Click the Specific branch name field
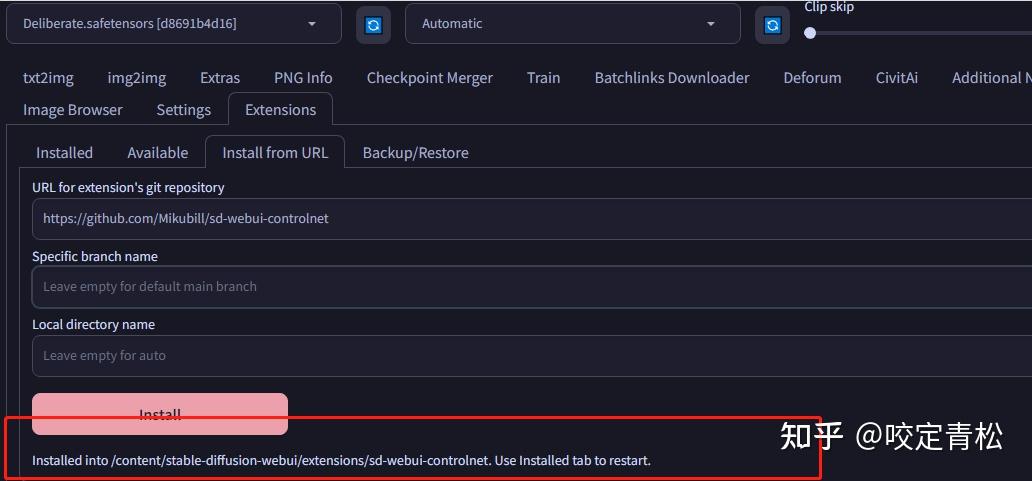1032x481 pixels. [x=530, y=286]
